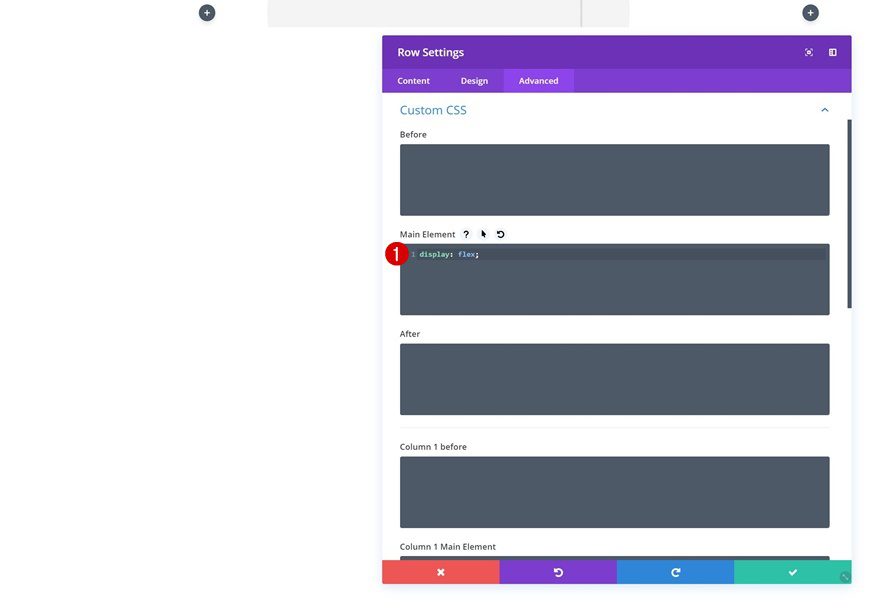Reset the Main Element custom CSS
The image size is (880, 612).
click(x=499, y=233)
